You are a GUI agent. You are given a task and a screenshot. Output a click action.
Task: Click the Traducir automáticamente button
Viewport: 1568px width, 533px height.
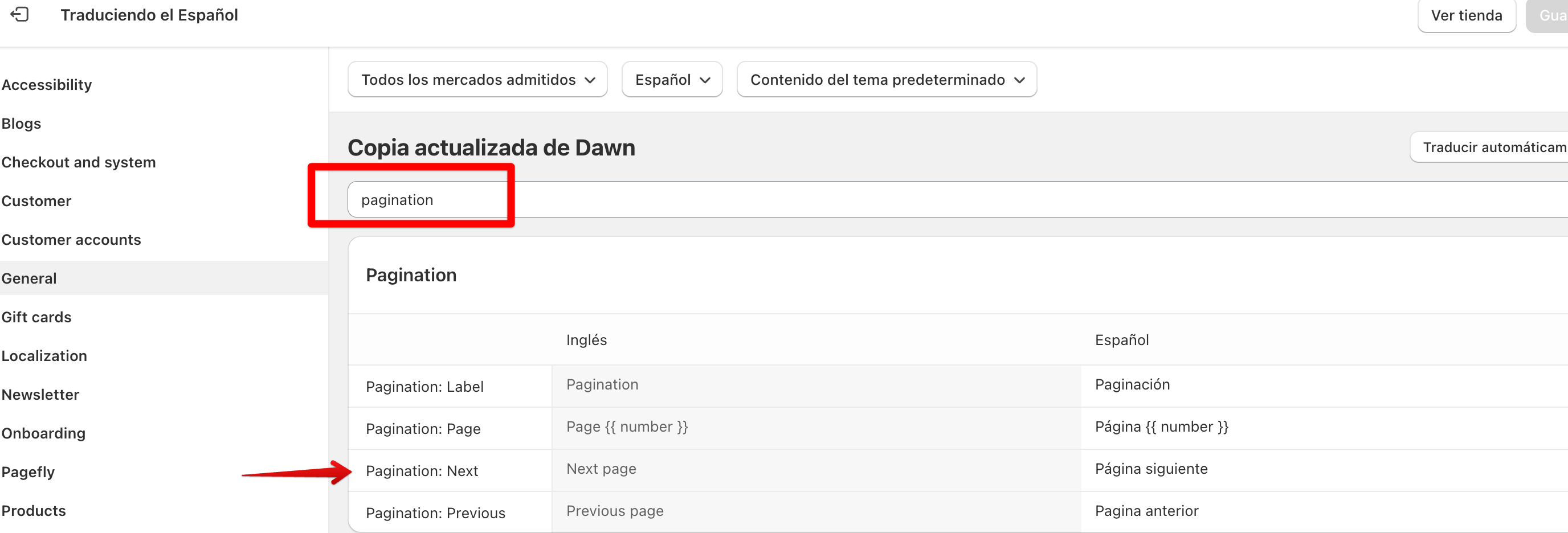pyautogui.click(x=1489, y=147)
